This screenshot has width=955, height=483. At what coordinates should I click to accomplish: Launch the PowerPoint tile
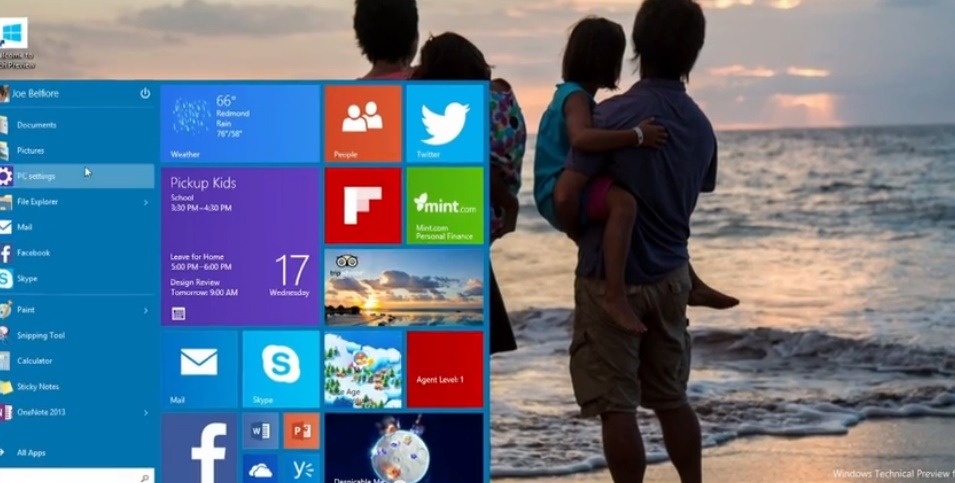point(301,431)
